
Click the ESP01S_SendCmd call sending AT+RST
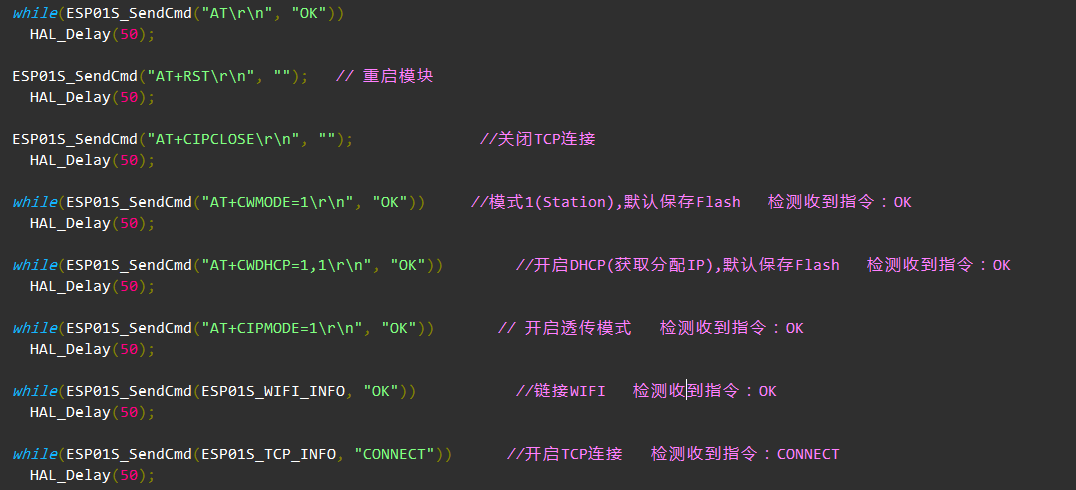(75, 76)
